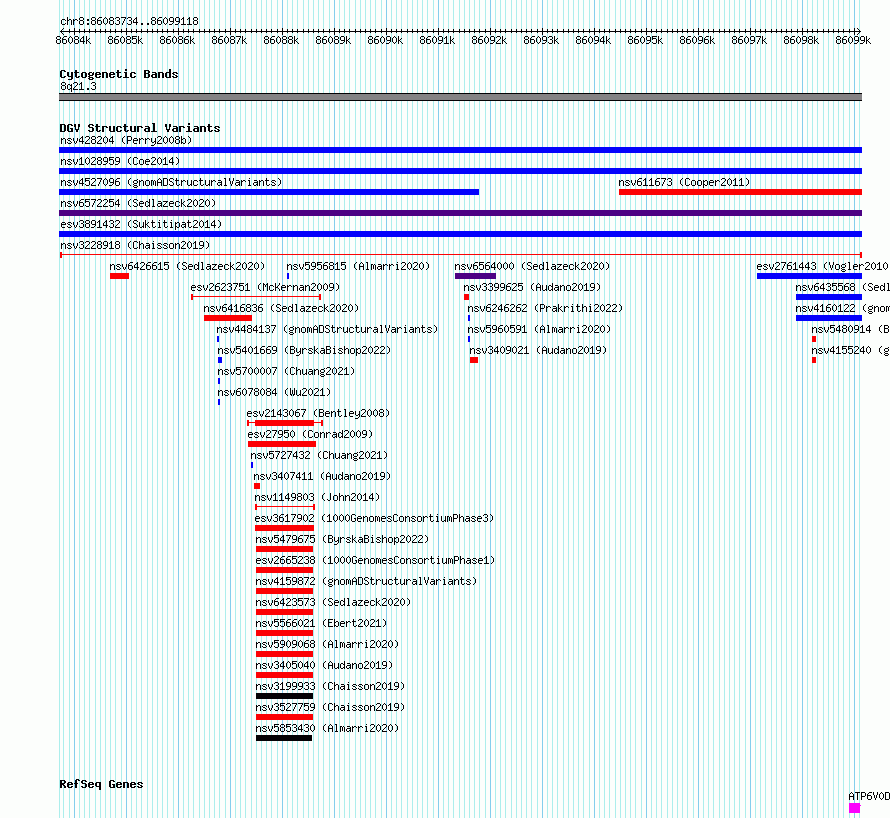Open nsv4484137 (gnomADStructuralVariants) label
Viewport: 890px width, 818px height.
click(327, 329)
